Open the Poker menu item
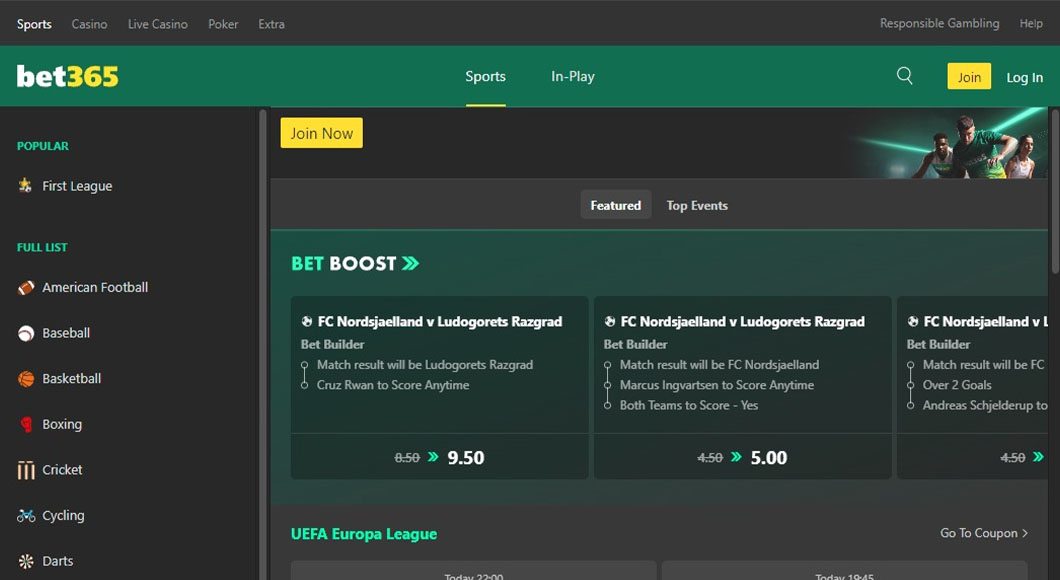The height and width of the screenshot is (580, 1060). pyautogui.click(x=222, y=23)
